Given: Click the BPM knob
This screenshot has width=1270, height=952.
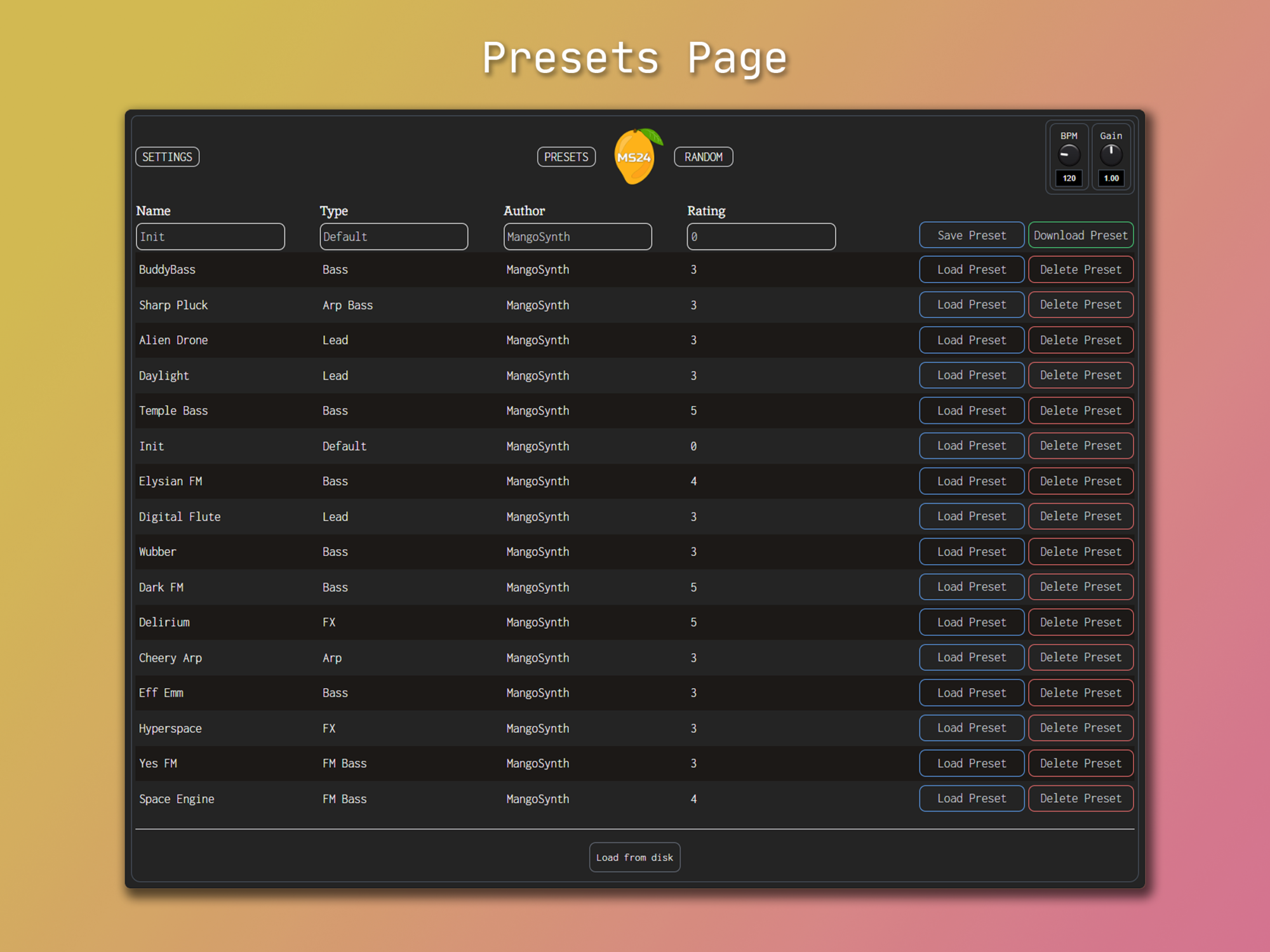Looking at the screenshot, I should click(1069, 154).
